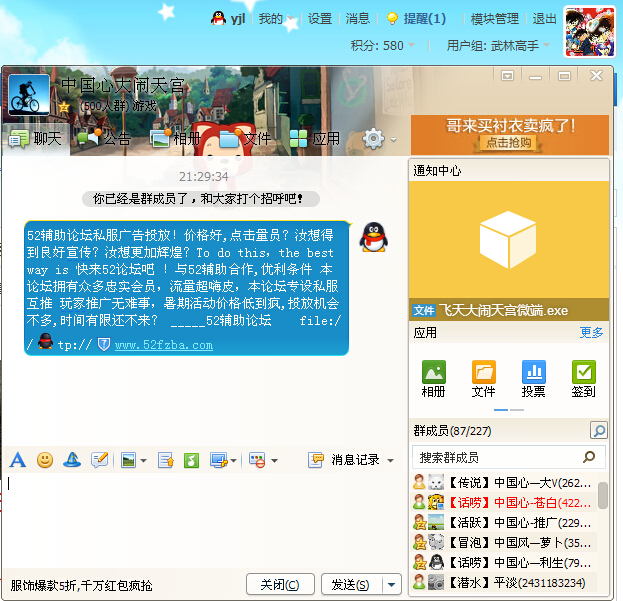Click the member search magnifier beside 群成员
The height and width of the screenshot is (601, 623).
(599, 430)
